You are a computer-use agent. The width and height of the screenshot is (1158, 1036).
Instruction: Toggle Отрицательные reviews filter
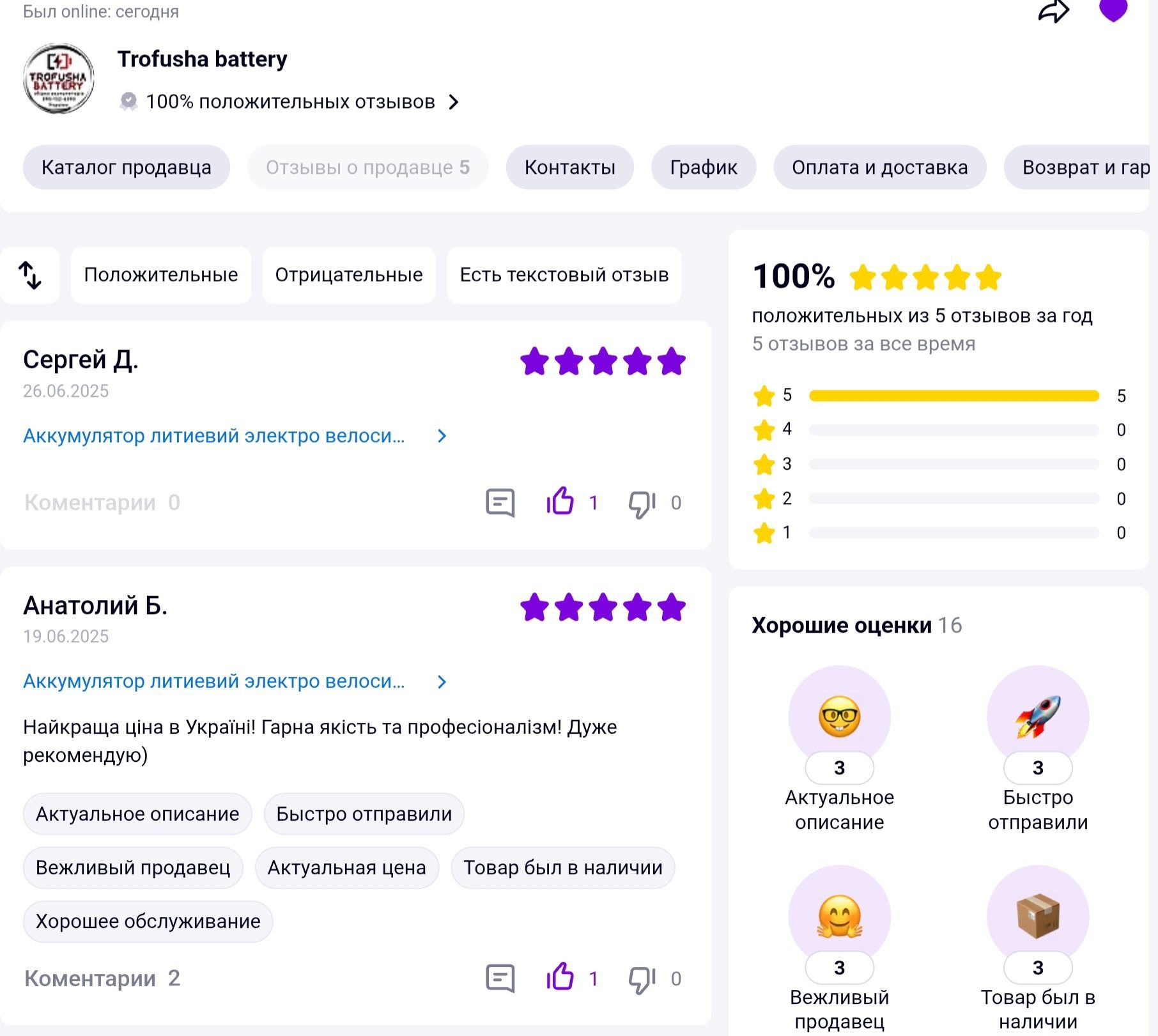(349, 275)
